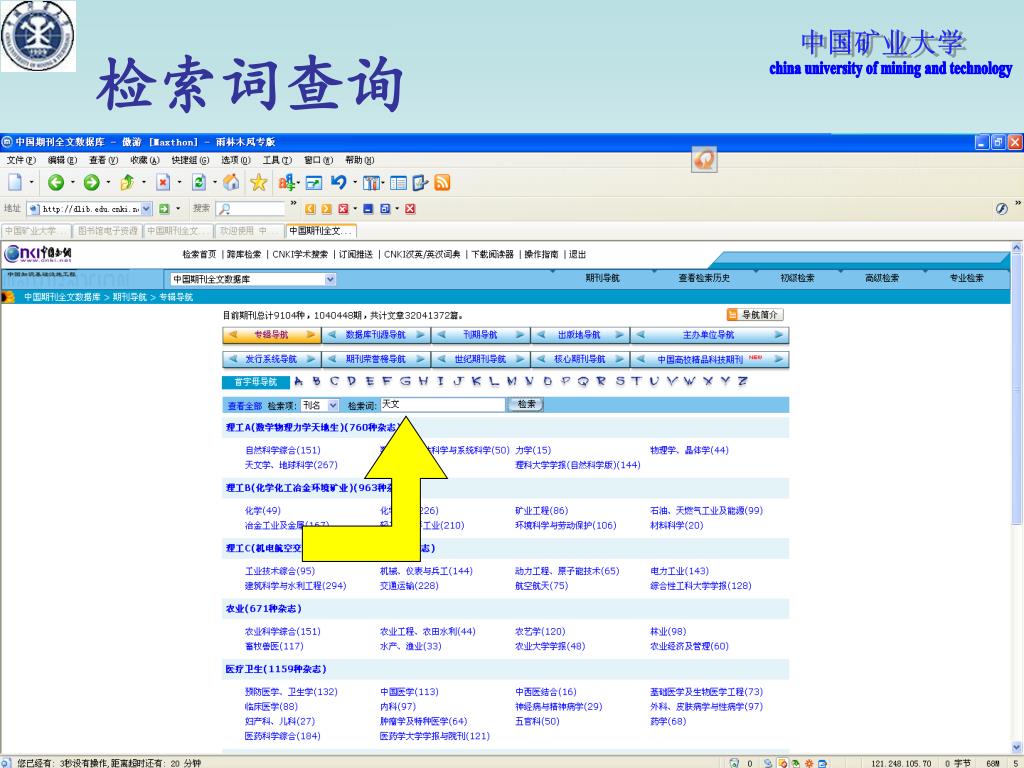
Task: Switch to the 欢迎使用 browser tab
Action: click(x=249, y=231)
